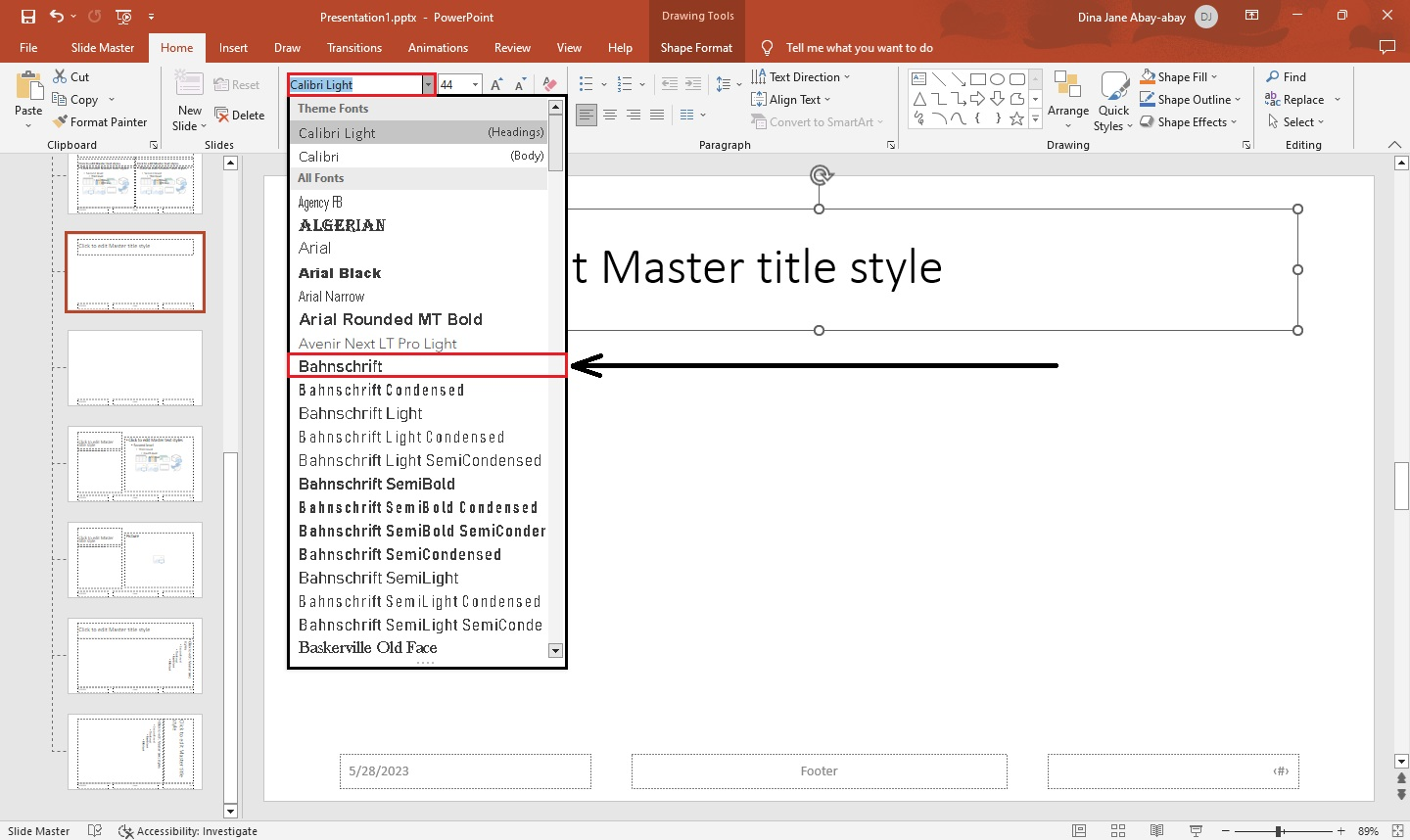
Task: Select the Format Painter tool
Action: (x=101, y=121)
